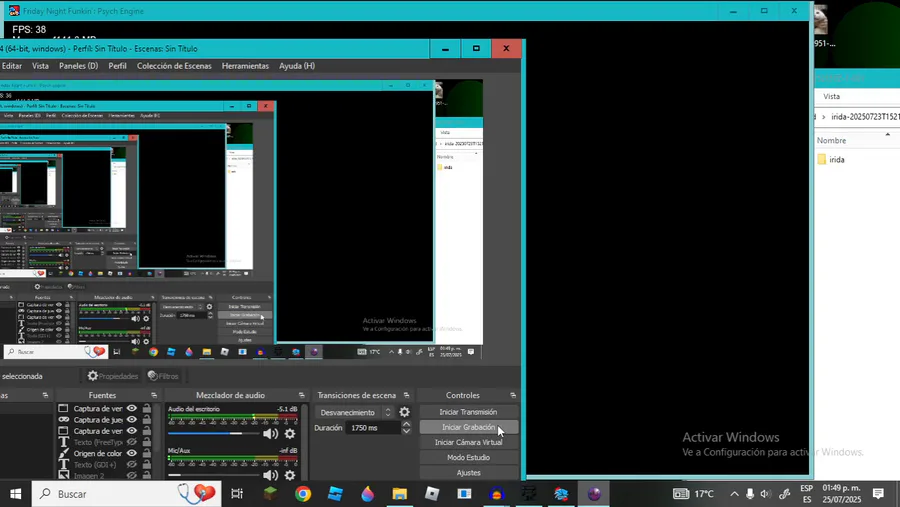This screenshot has width=900, height=507.
Task: Open the transition properties gear icon
Action: [x=405, y=412]
